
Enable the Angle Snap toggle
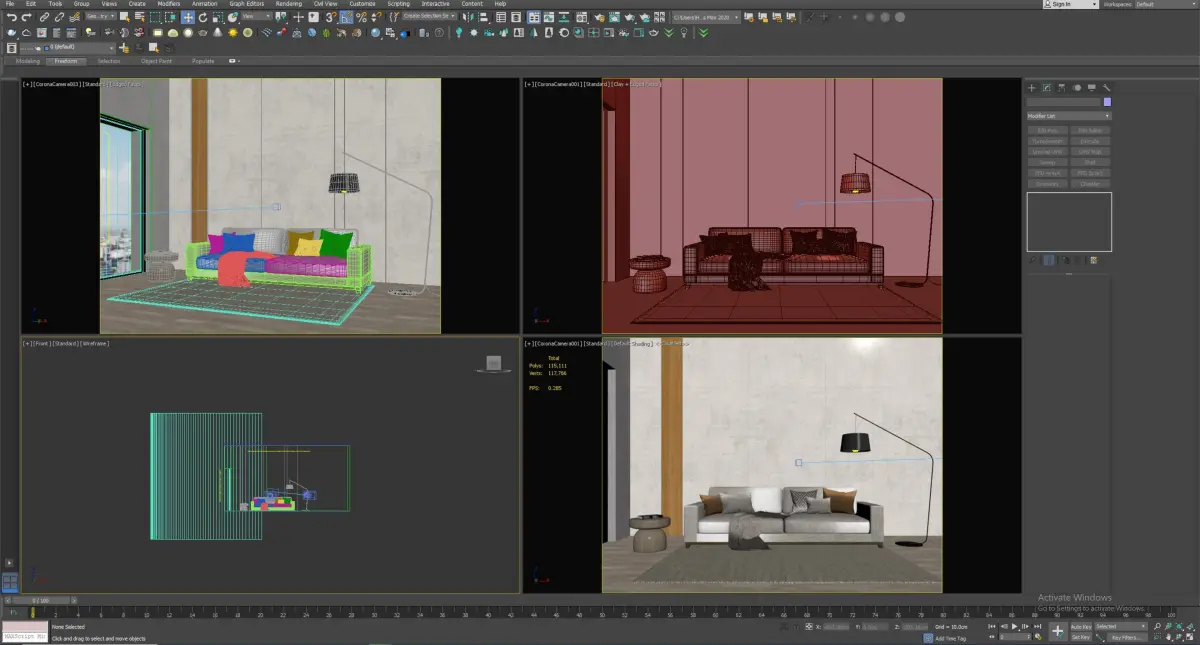pos(346,17)
